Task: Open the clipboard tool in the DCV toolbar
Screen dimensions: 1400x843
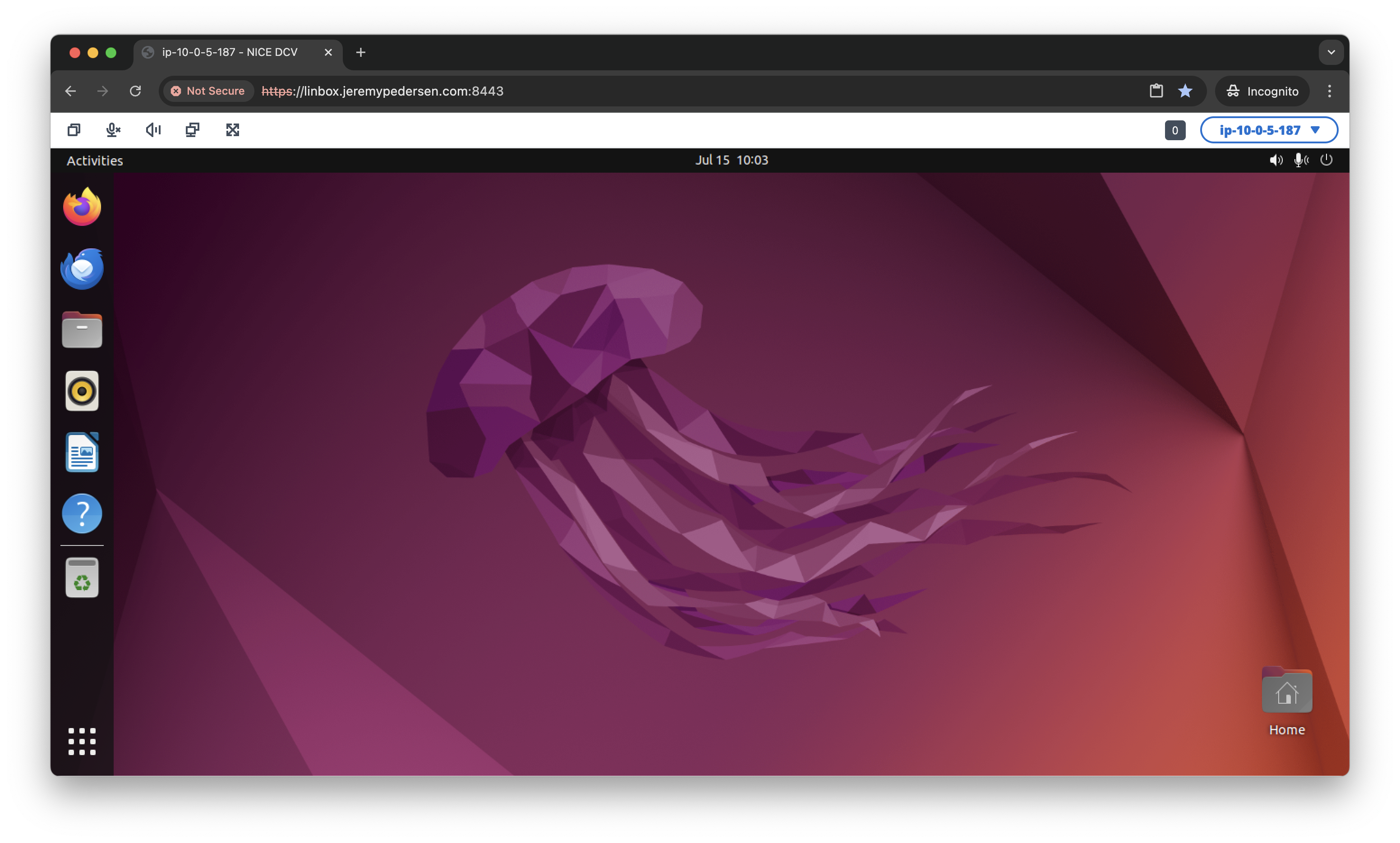Action: point(74,129)
